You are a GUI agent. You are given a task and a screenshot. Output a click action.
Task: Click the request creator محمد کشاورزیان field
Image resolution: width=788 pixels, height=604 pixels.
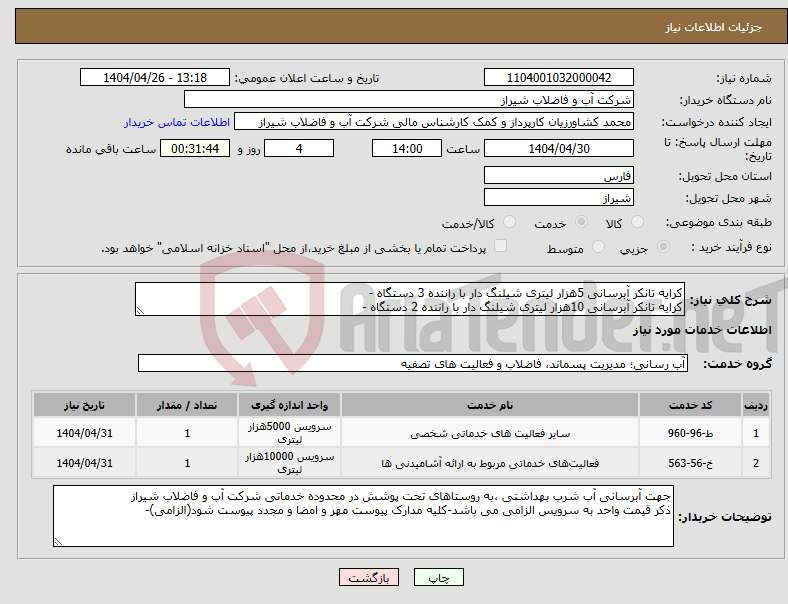coord(434,122)
